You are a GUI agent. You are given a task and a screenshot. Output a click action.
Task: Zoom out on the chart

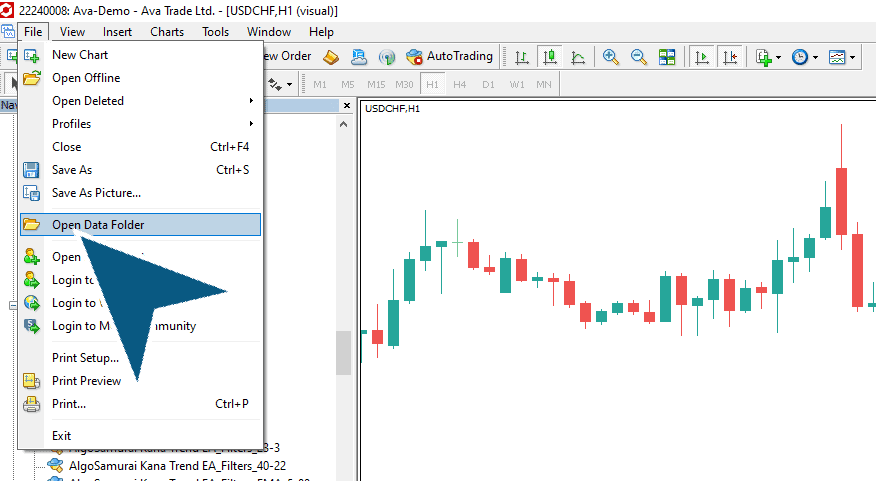coord(638,57)
